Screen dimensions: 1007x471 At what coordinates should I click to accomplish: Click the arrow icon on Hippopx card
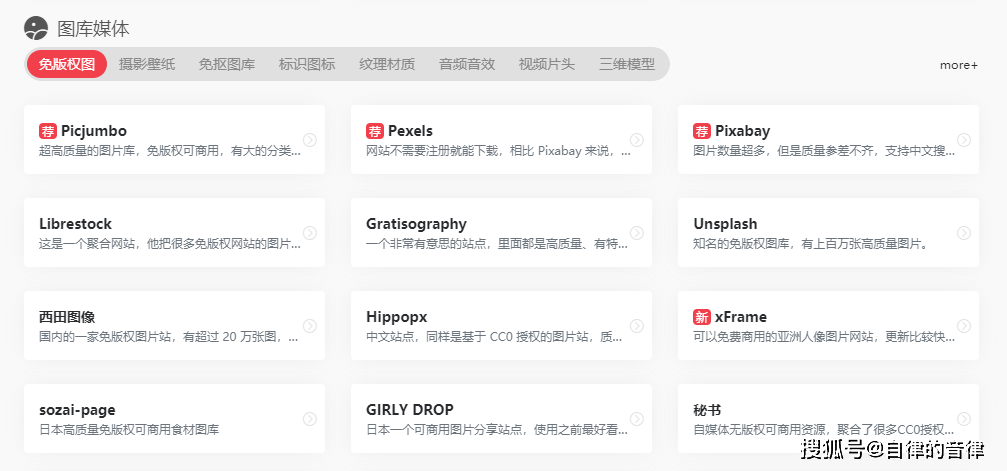pos(636,326)
